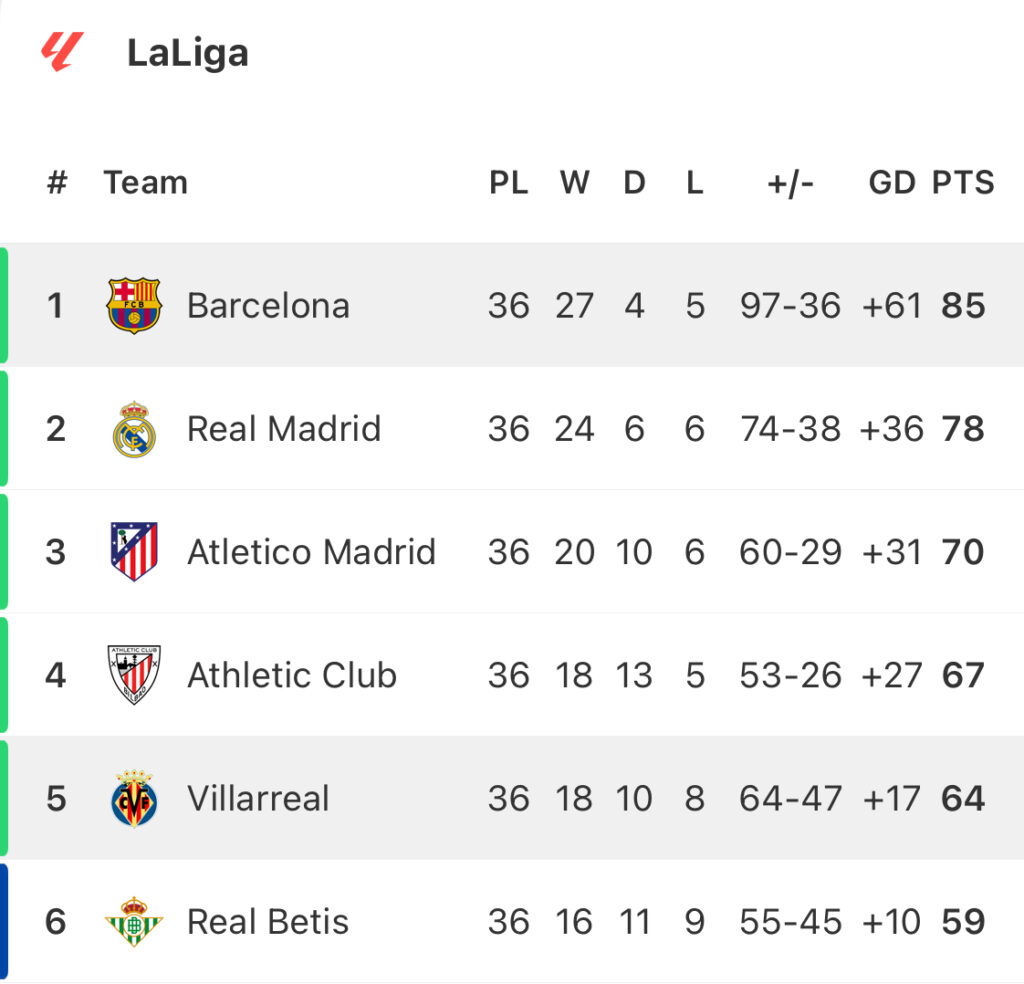Sort table by the PTS column header
This screenshot has width=1024, height=984.
(x=963, y=182)
